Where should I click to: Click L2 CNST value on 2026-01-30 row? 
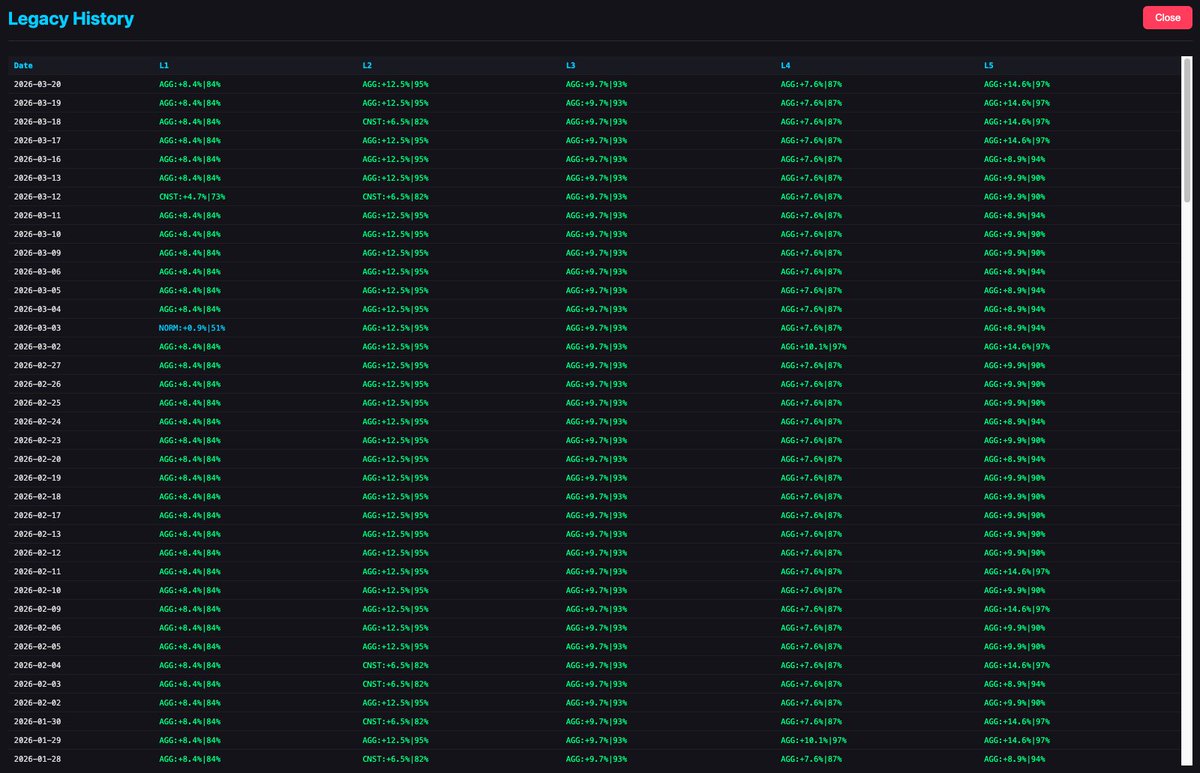point(395,721)
